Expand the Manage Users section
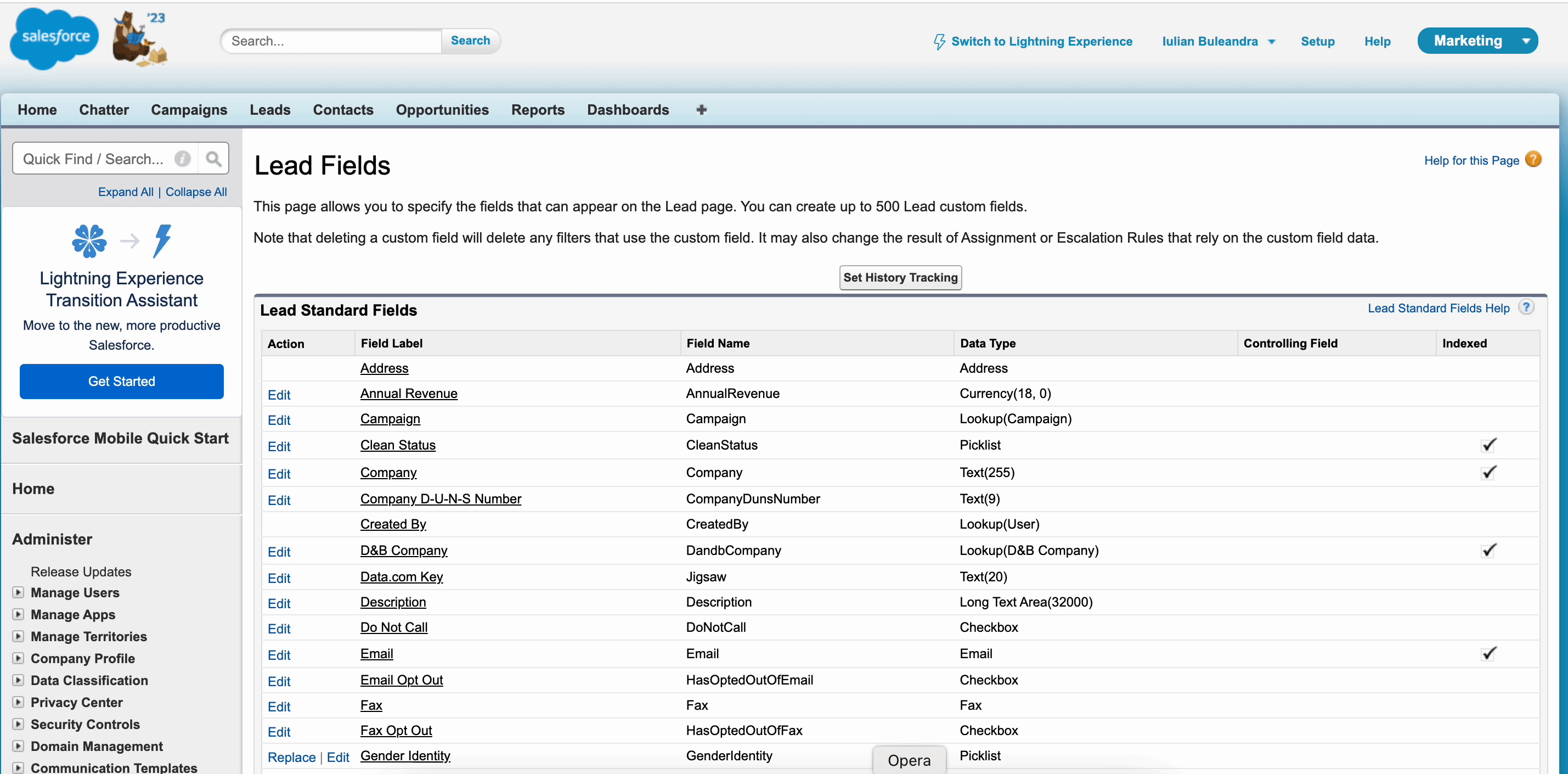This screenshot has width=1568, height=774. tap(19, 592)
